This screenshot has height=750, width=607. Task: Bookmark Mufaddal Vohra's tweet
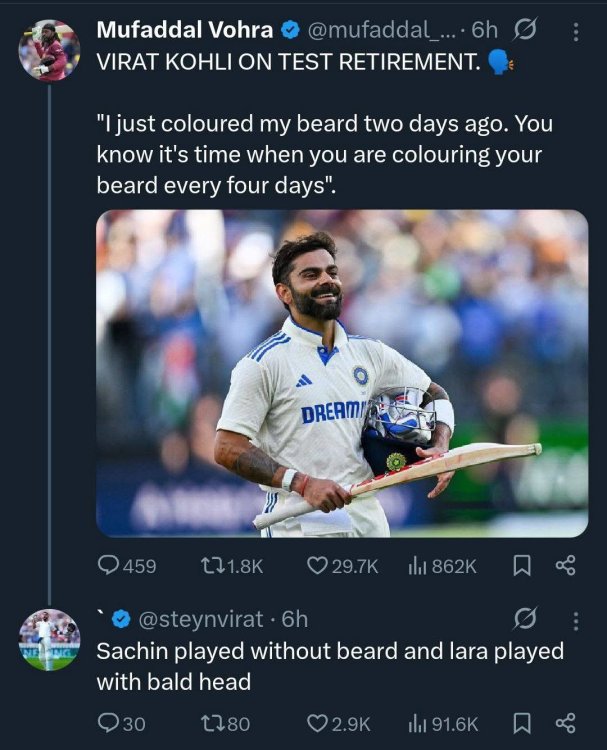(522, 566)
